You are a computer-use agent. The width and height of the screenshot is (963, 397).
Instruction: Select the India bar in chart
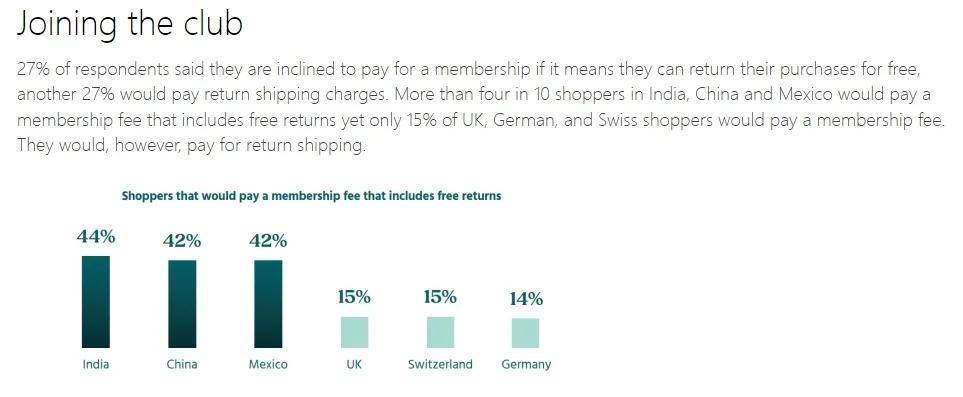[96, 302]
